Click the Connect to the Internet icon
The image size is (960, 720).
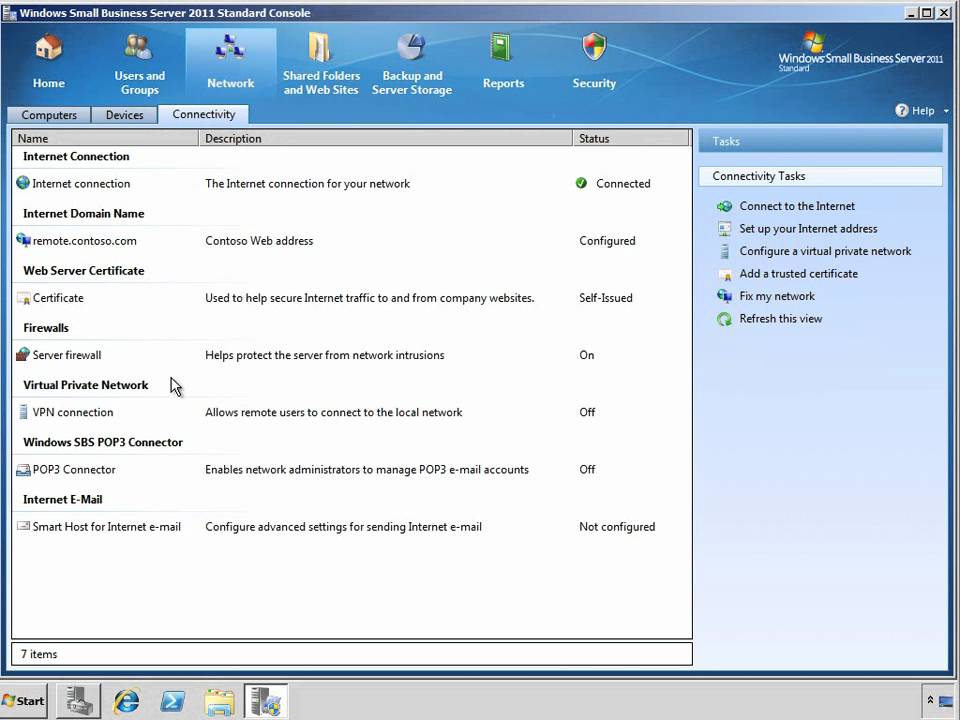[x=724, y=206]
